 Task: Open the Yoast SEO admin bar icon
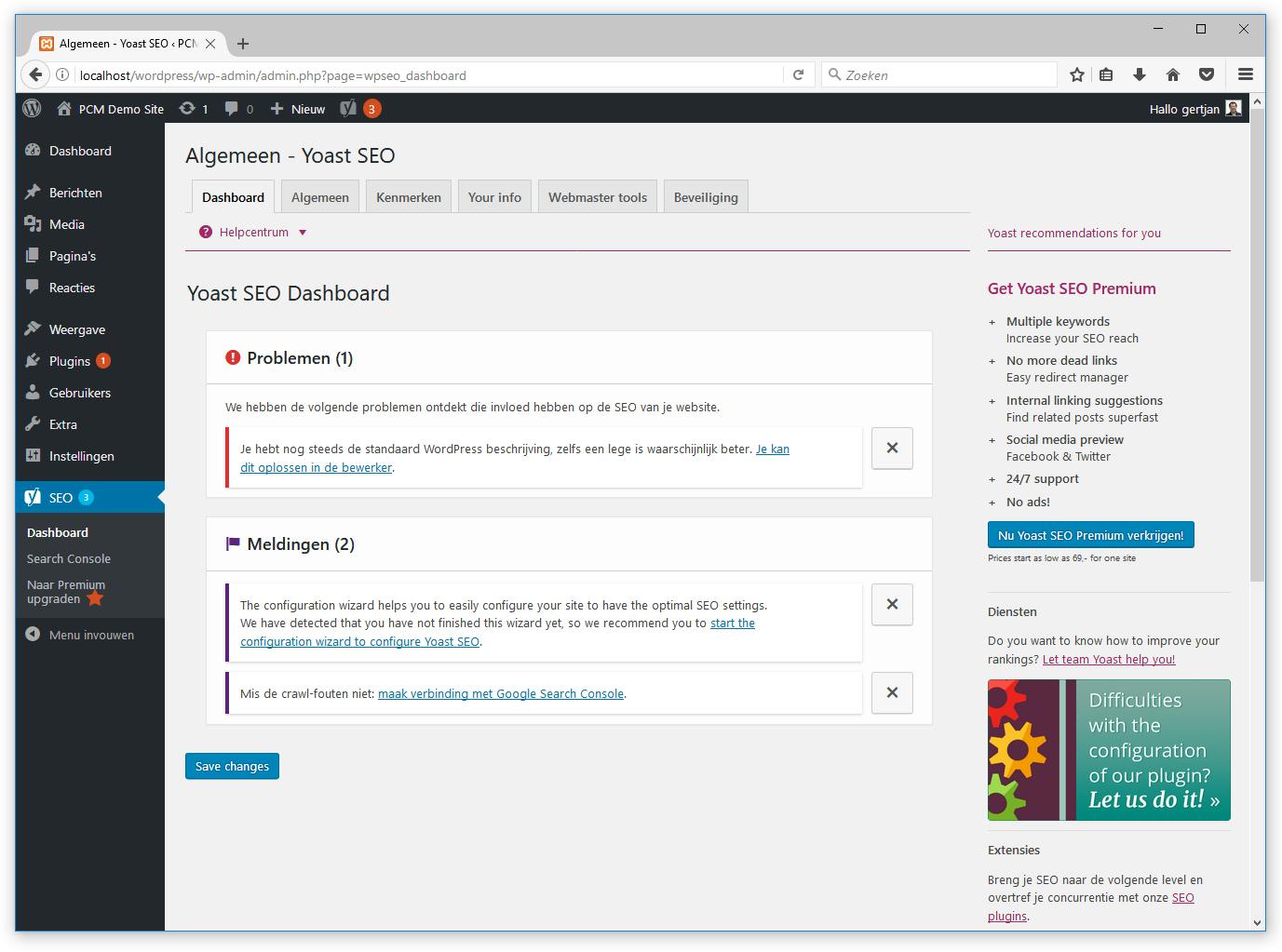pyautogui.click(x=348, y=108)
